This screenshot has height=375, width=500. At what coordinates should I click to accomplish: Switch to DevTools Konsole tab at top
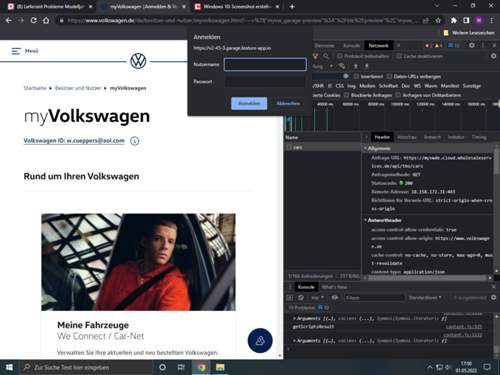pyautogui.click(x=352, y=46)
